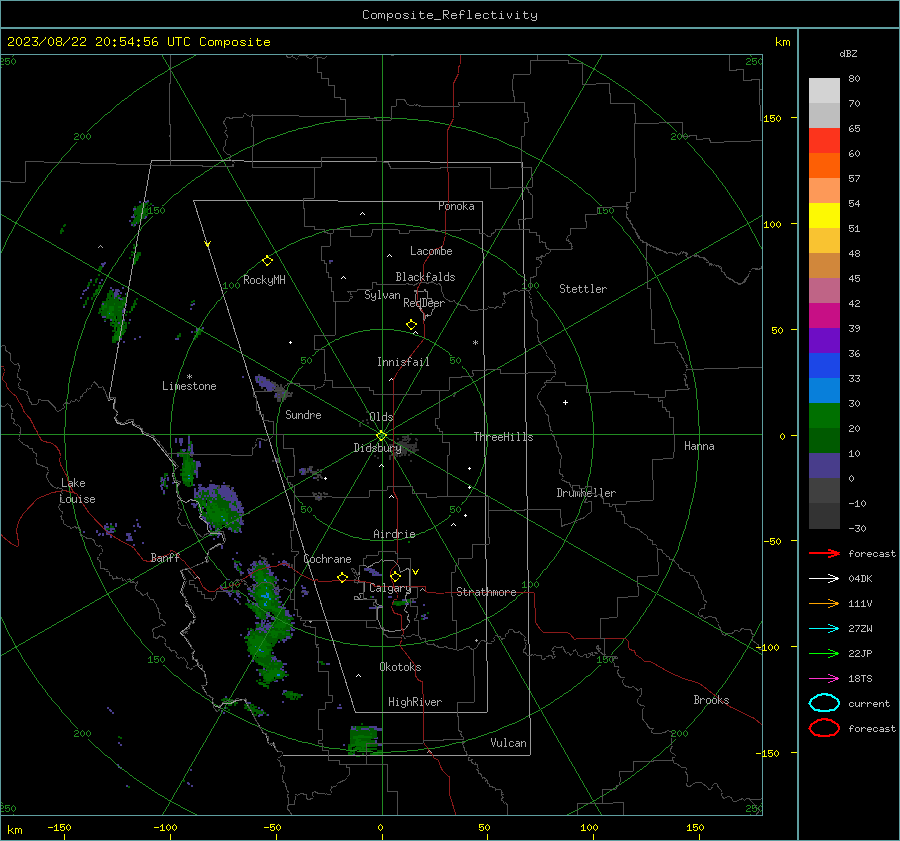The height and width of the screenshot is (841, 900).
Task: Click the Lacombe city label
Action: [x=431, y=251]
